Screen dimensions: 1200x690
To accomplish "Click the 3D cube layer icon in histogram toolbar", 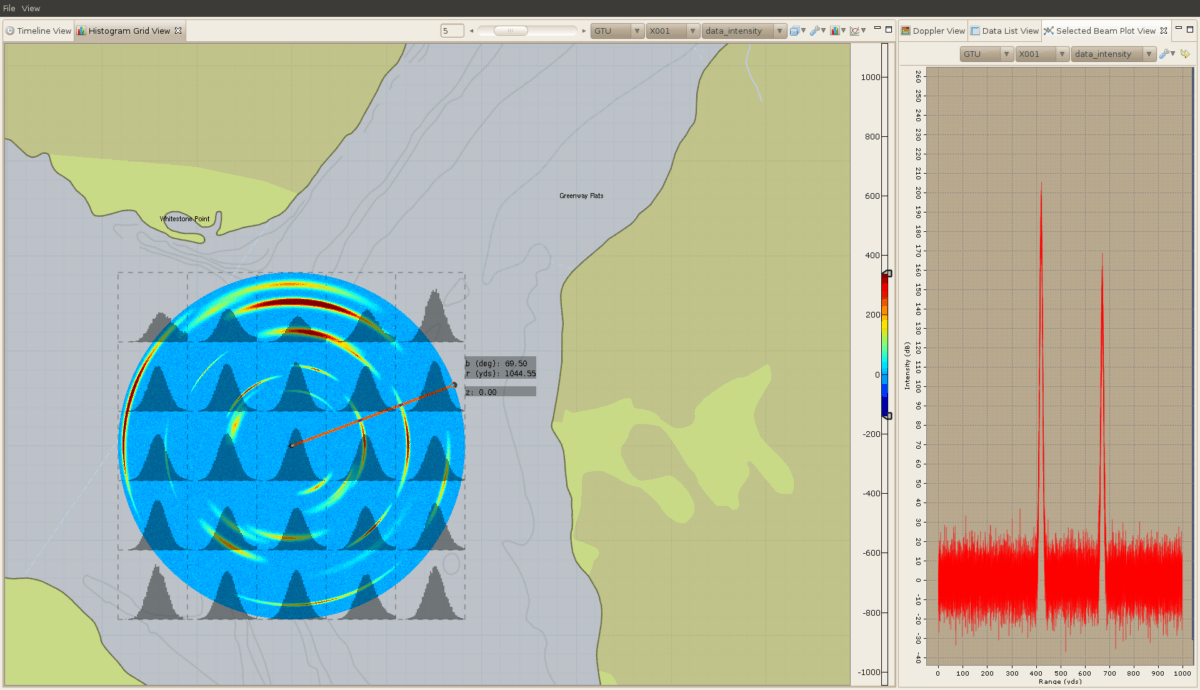I will (795, 31).
